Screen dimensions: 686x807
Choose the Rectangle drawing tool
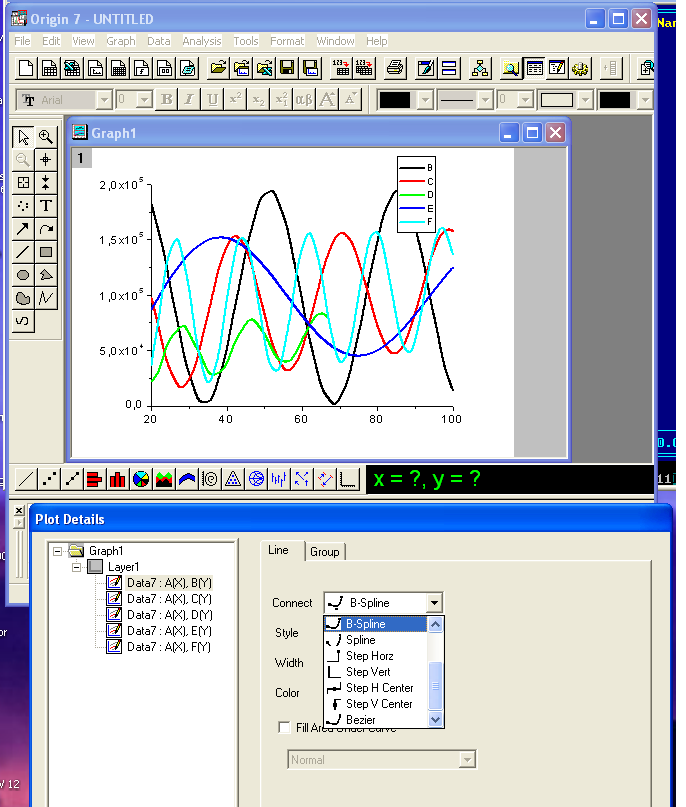pos(46,252)
